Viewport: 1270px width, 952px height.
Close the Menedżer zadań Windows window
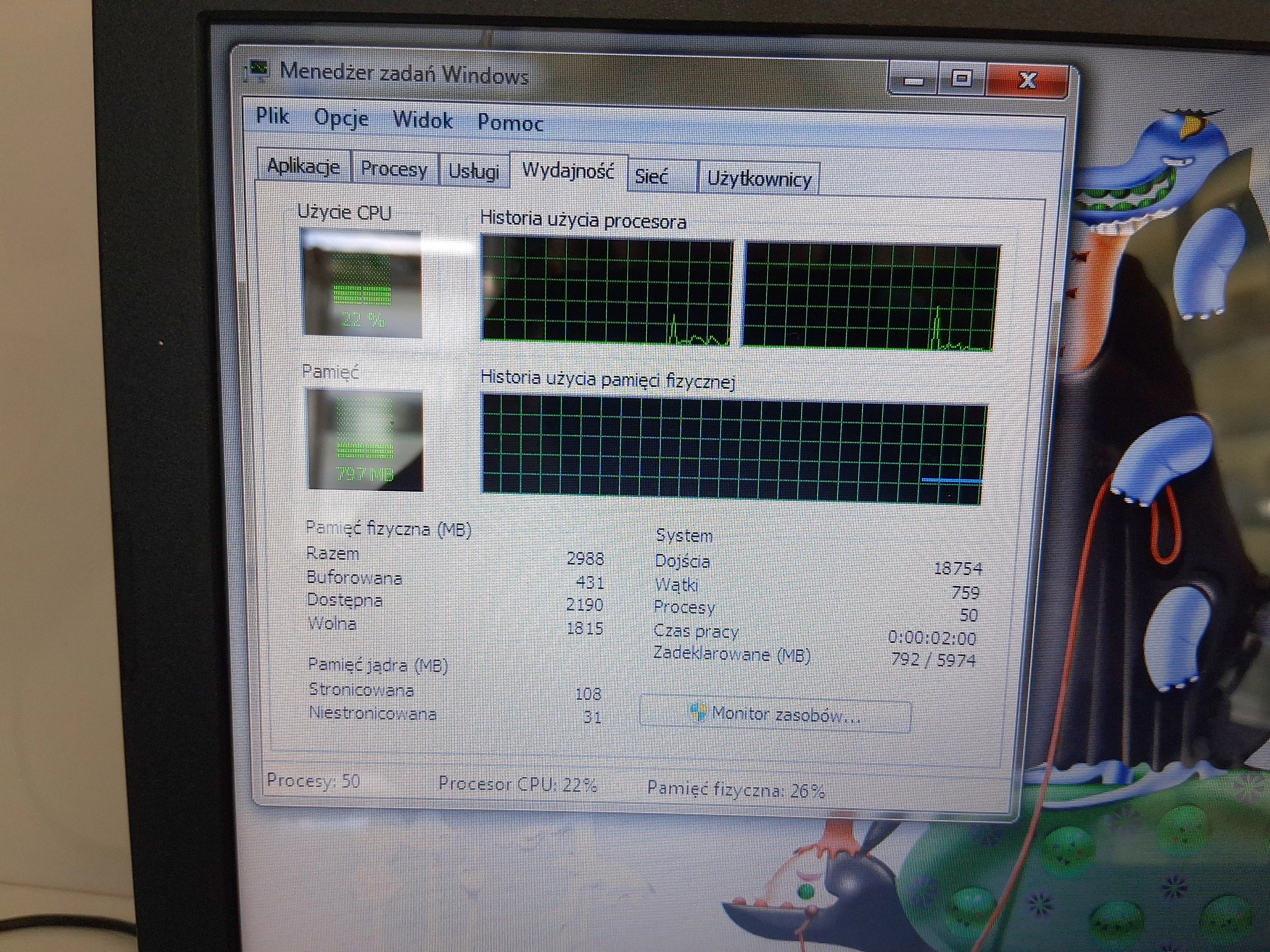tap(1027, 80)
